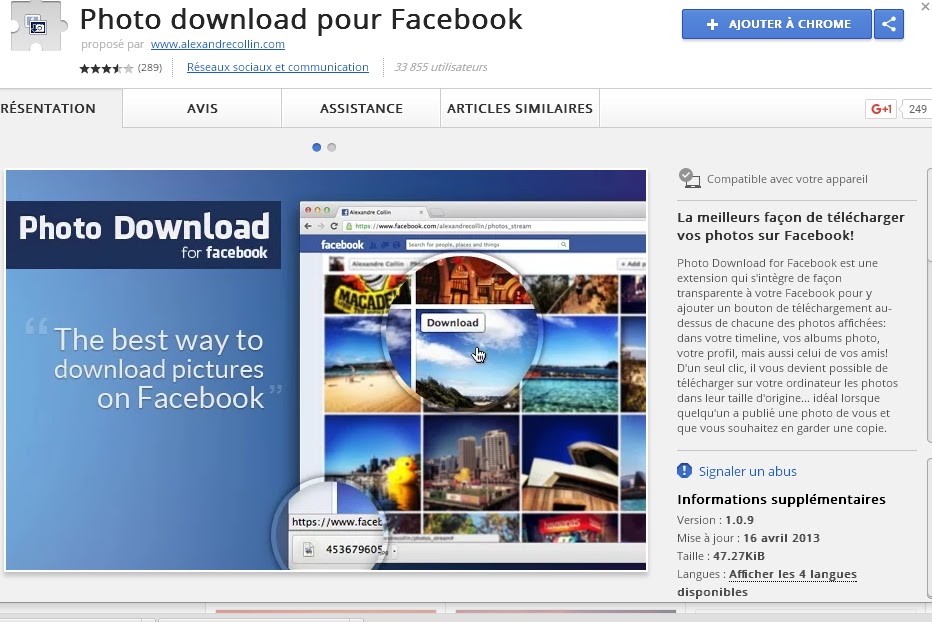The height and width of the screenshot is (622, 932).
Task: Click the star rating icons
Action: point(106,68)
